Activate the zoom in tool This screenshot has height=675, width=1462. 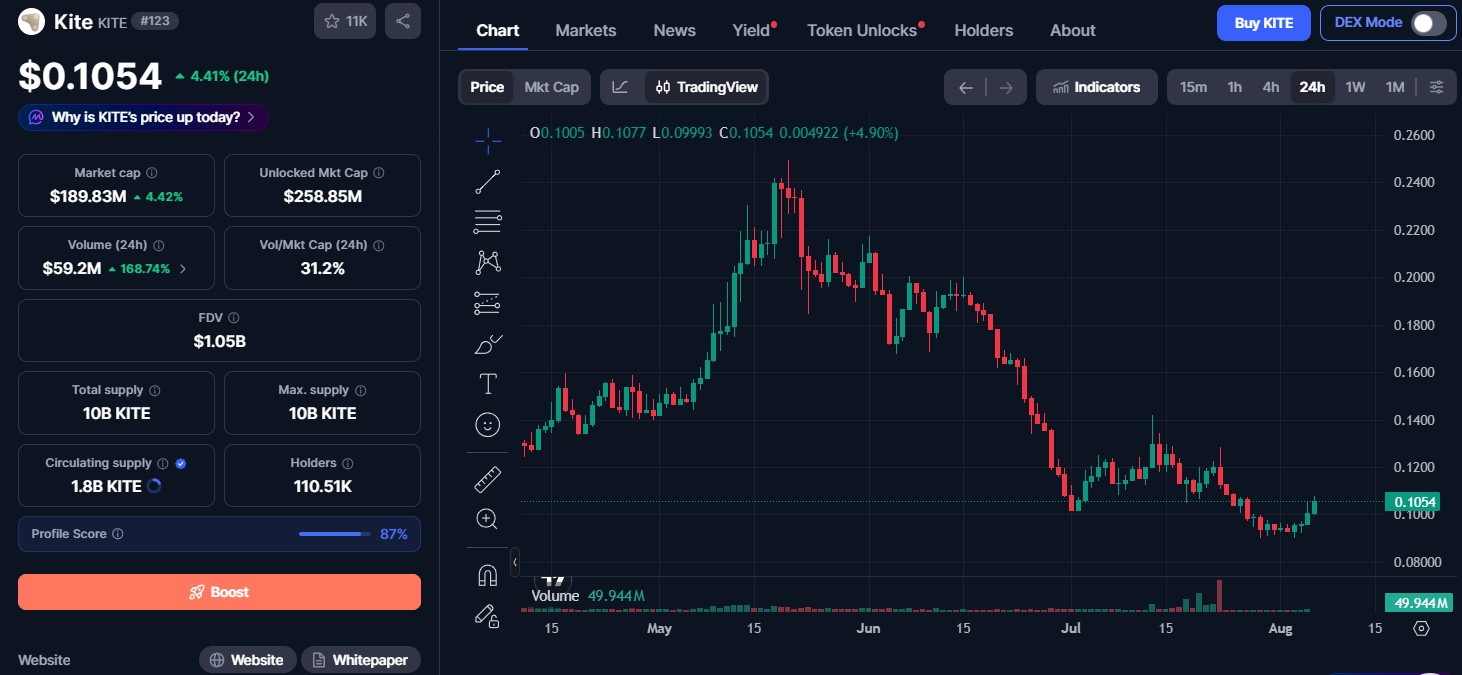click(488, 519)
